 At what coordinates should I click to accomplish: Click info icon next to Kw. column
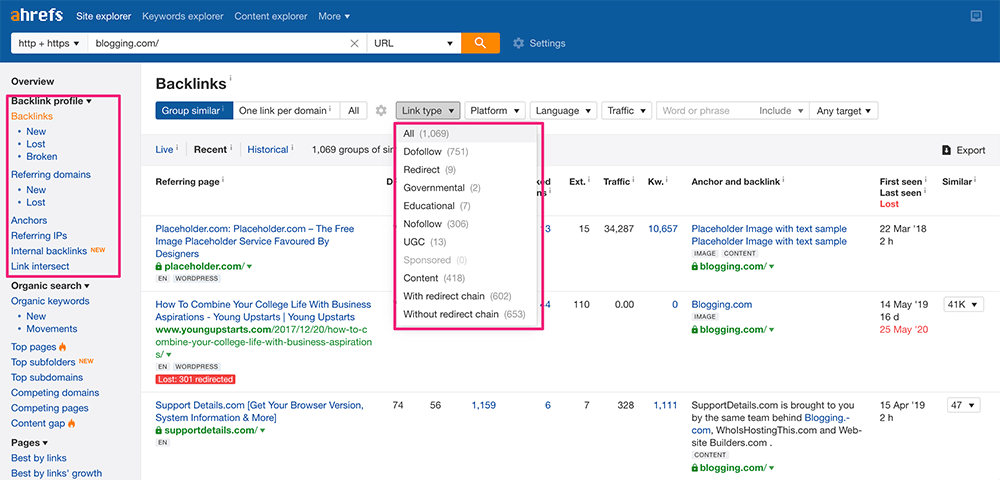(x=668, y=180)
